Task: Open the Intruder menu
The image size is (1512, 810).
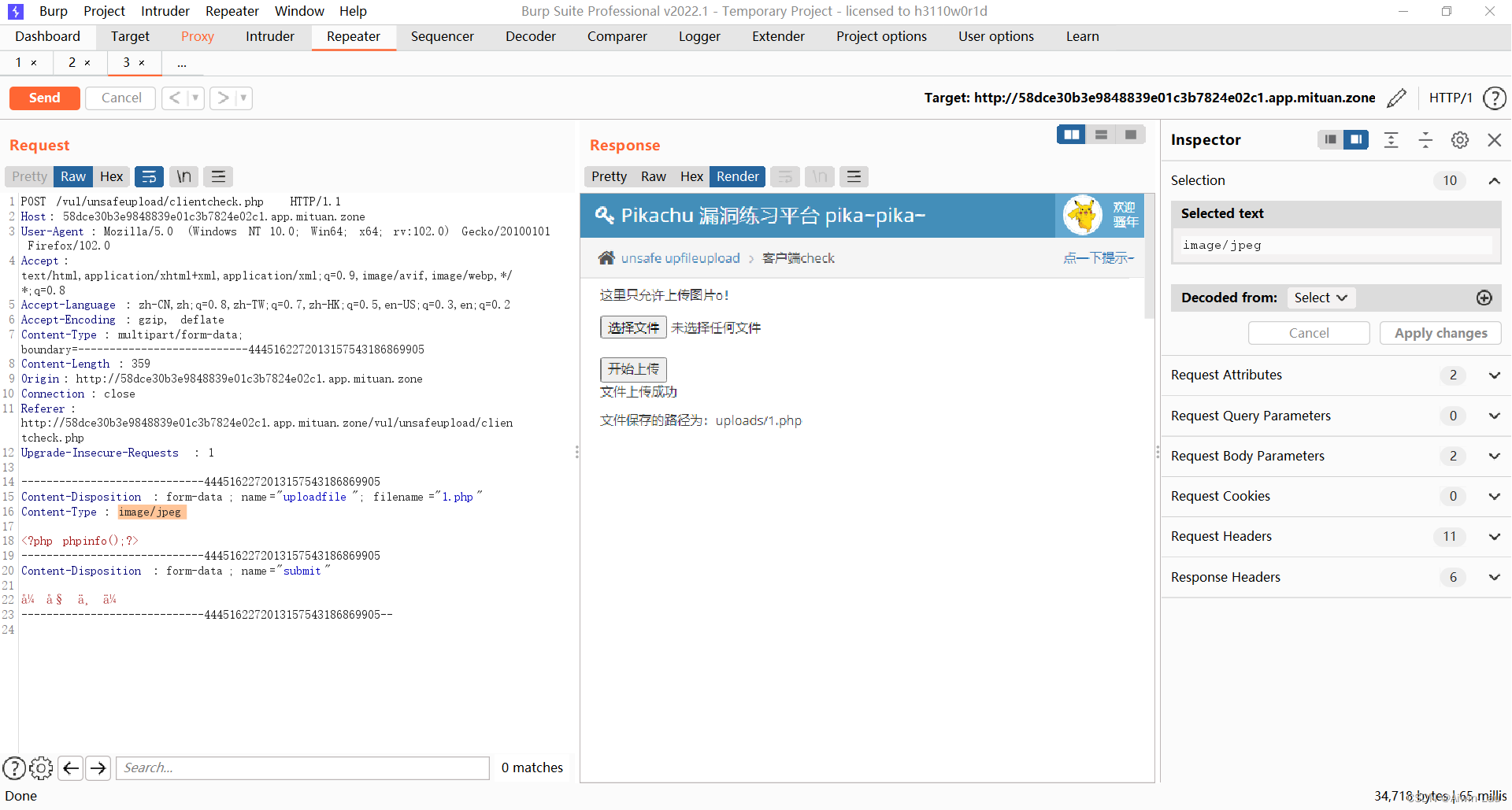Action: (165, 11)
